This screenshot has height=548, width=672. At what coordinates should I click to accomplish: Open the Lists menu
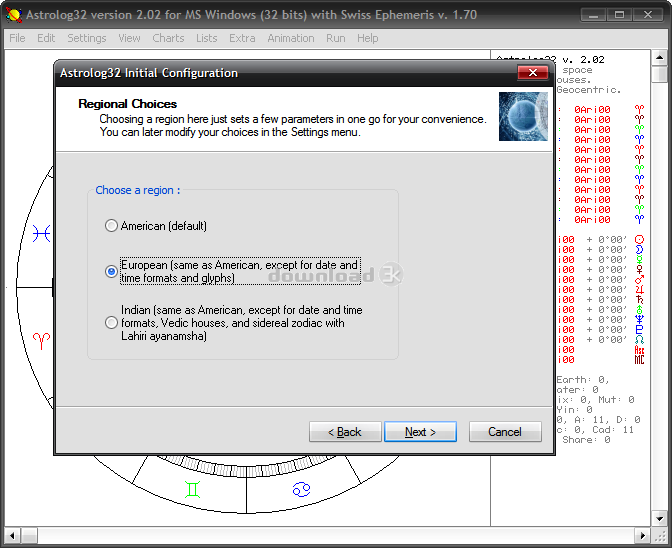(207, 38)
